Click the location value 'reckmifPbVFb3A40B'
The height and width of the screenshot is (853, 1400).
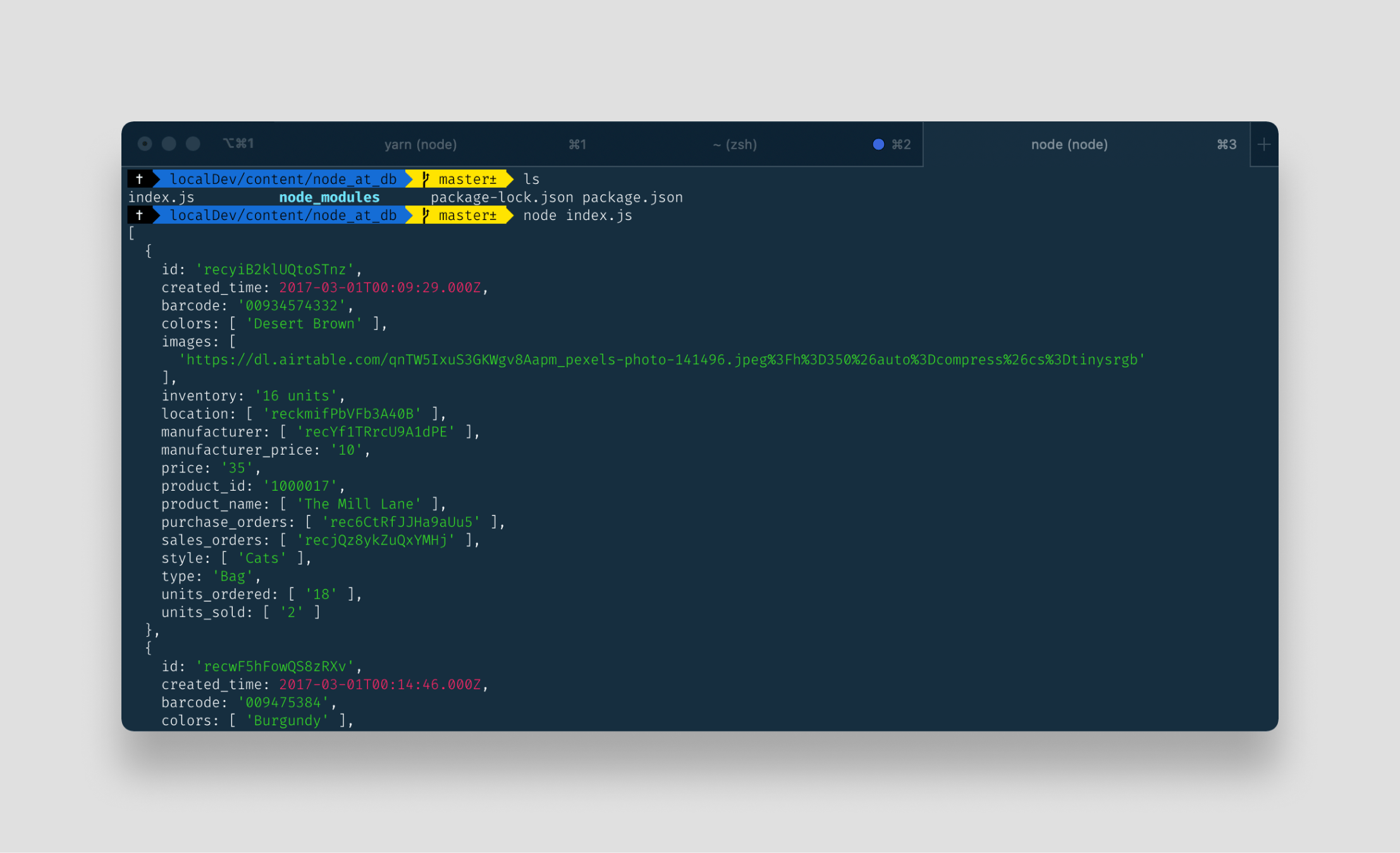[x=342, y=414]
